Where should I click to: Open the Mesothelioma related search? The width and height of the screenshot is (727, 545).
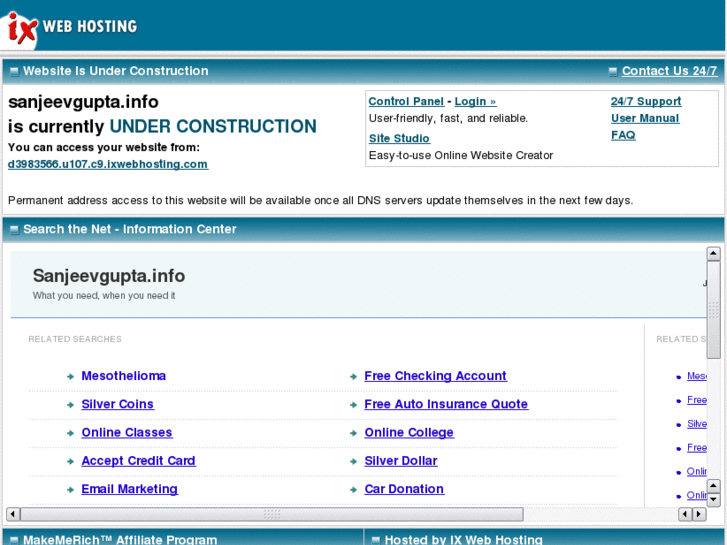[x=124, y=376]
